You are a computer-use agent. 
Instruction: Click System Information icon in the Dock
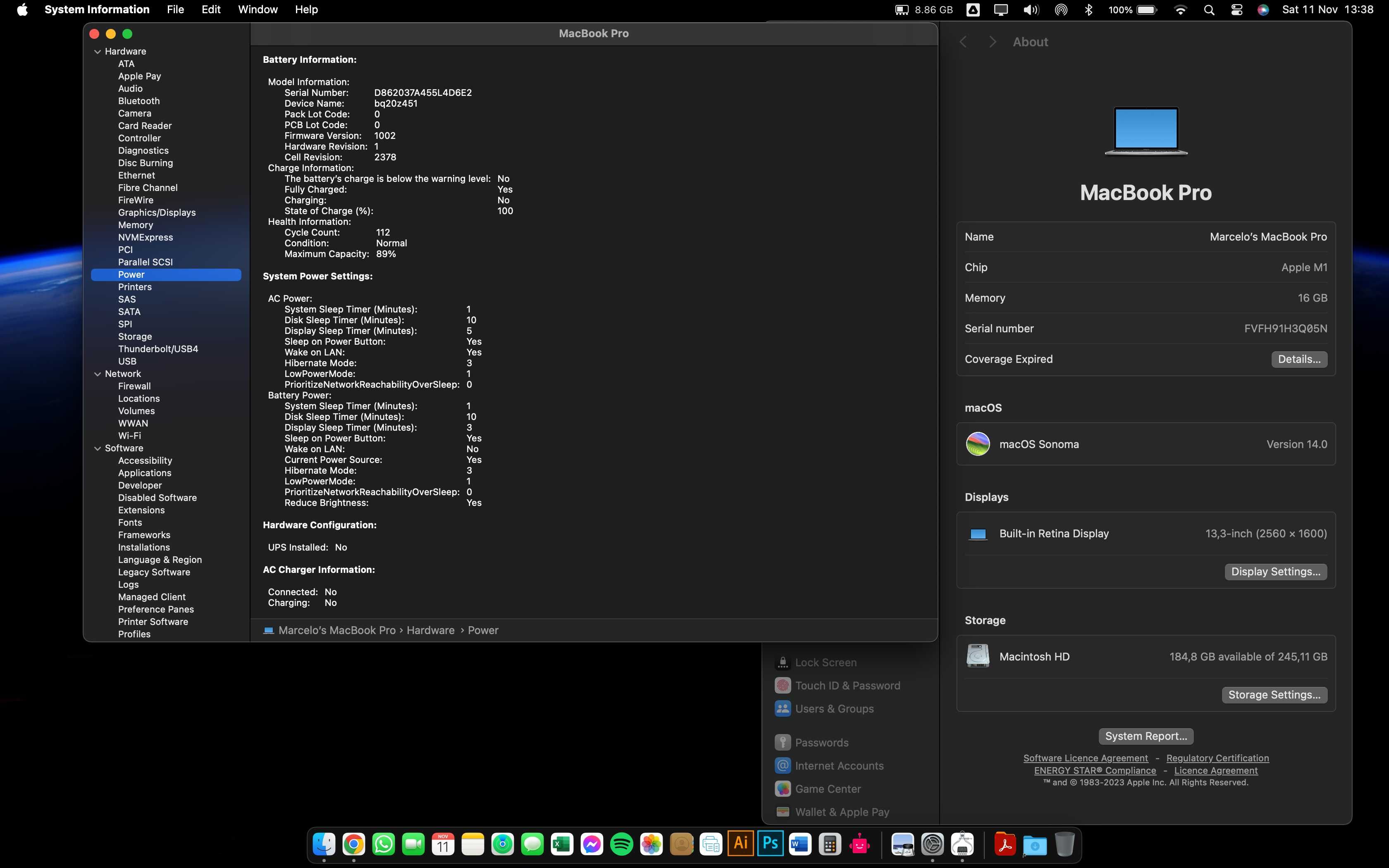pyautogui.click(x=962, y=844)
